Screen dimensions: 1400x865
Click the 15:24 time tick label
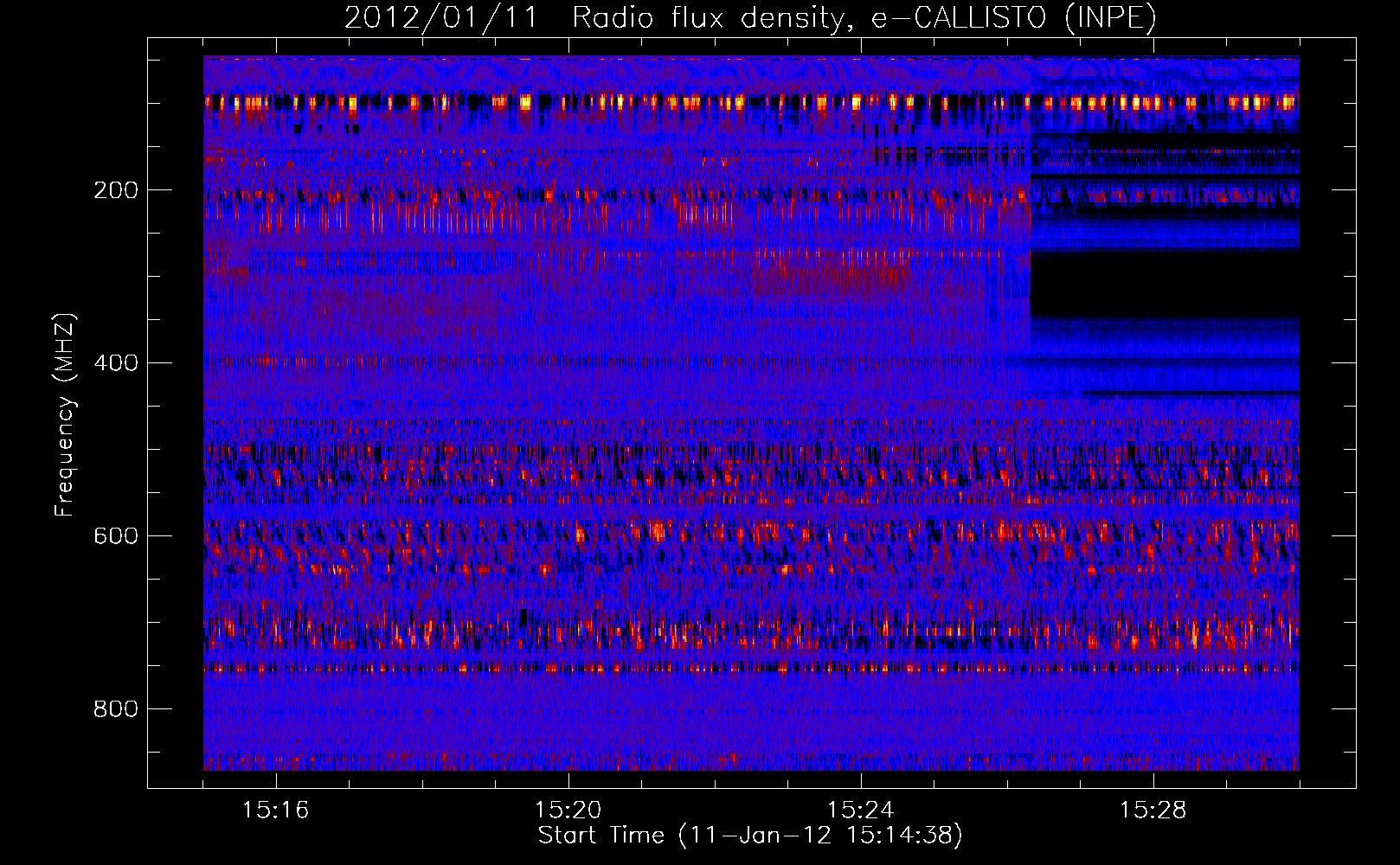pyautogui.click(x=861, y=811)
